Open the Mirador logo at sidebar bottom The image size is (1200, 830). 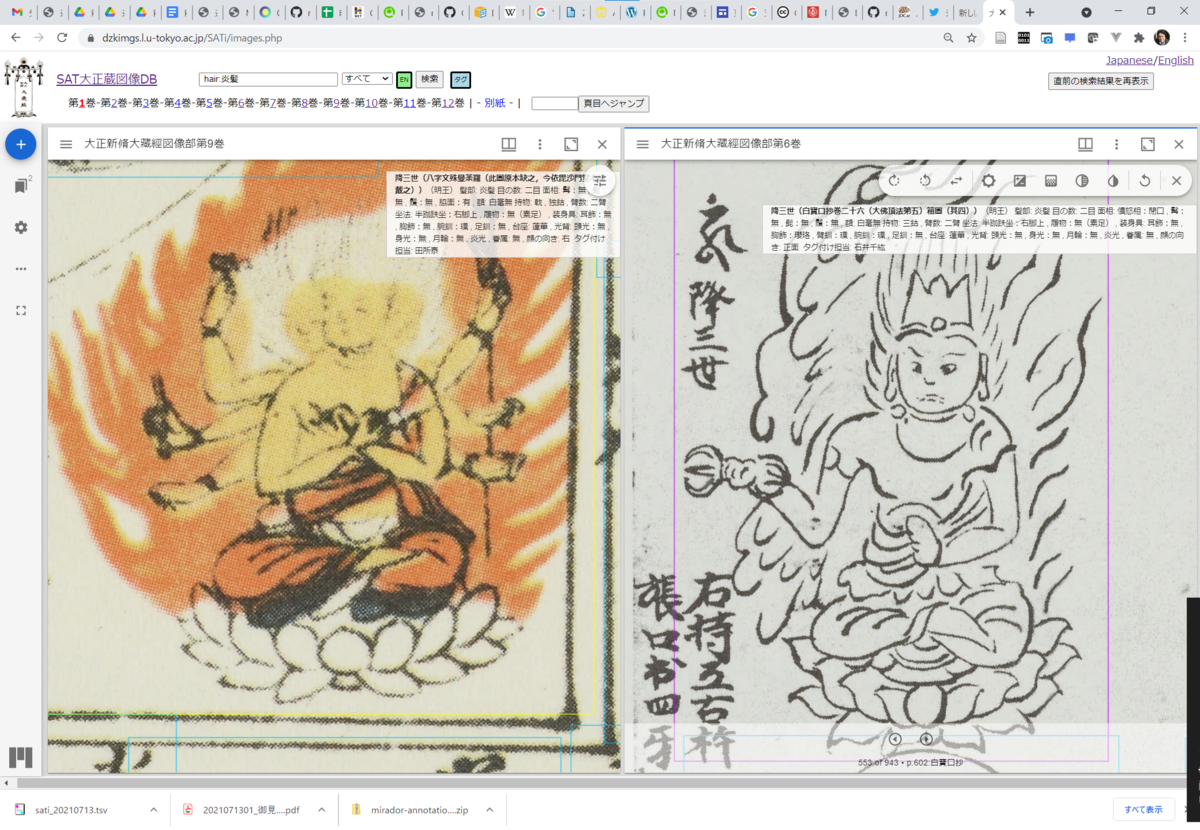coord(21,757)
